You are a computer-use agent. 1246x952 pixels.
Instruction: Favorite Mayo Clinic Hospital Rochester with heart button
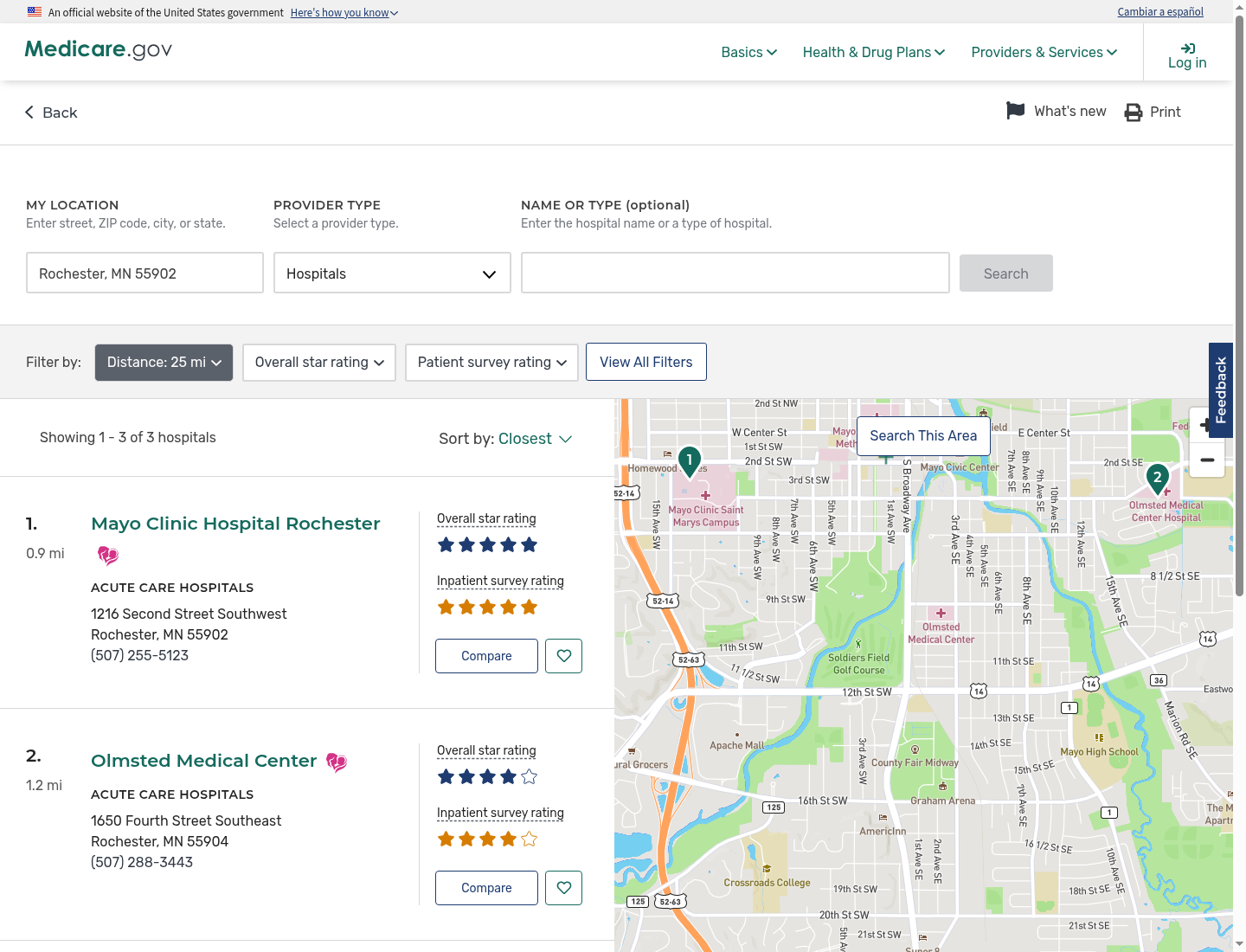tap(564, 656)
